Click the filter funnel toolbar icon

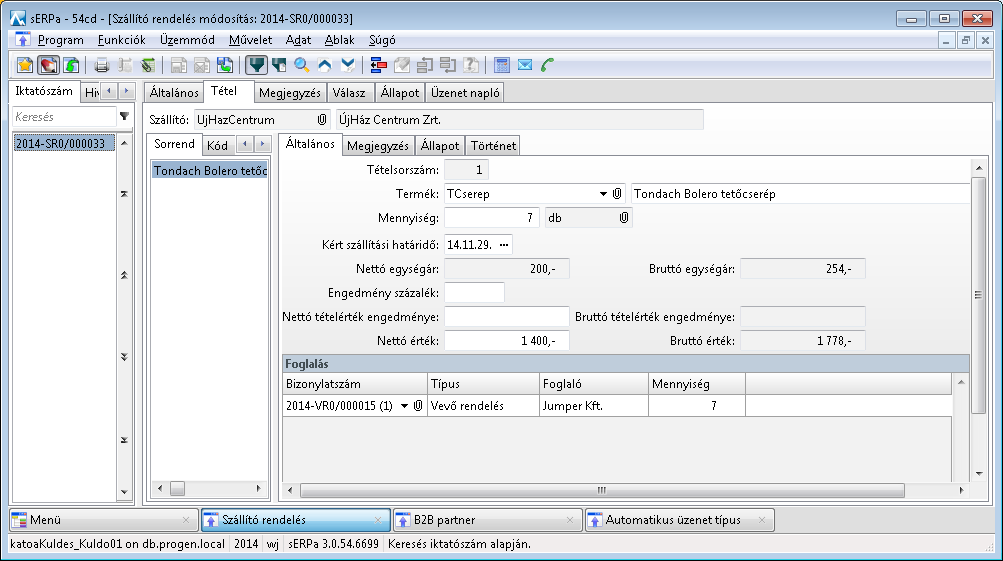[257, 65]
